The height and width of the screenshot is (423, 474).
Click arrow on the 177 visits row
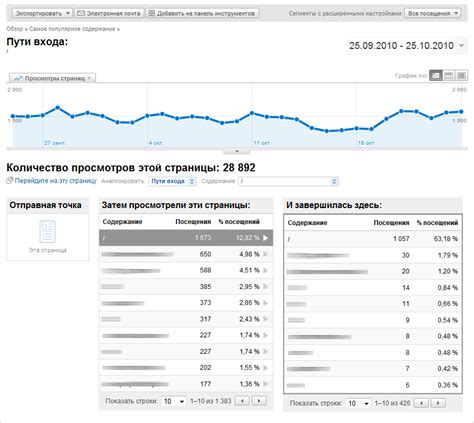pos(266,384)
